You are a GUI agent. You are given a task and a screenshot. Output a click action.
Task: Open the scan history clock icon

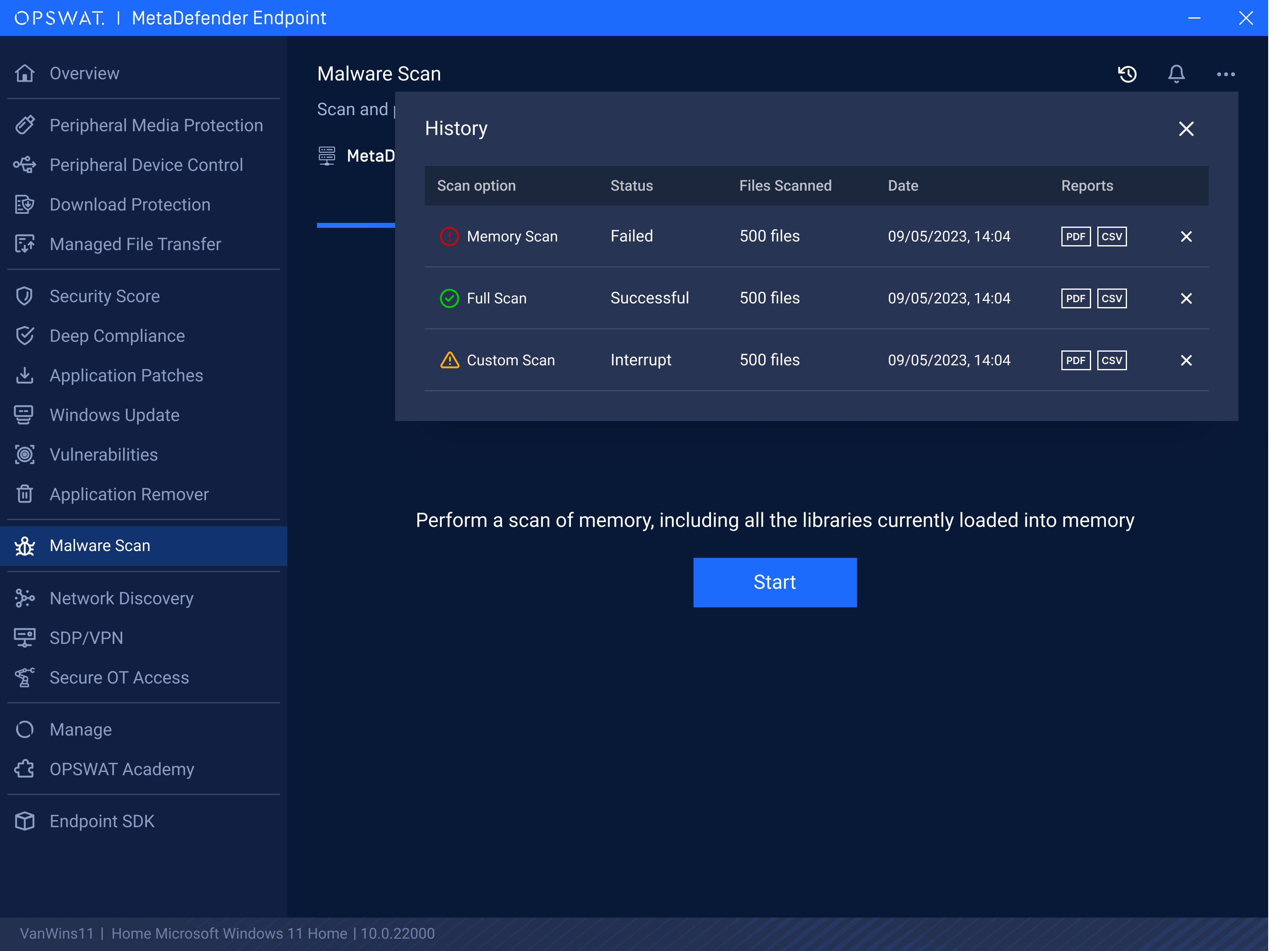(1127, 74)
